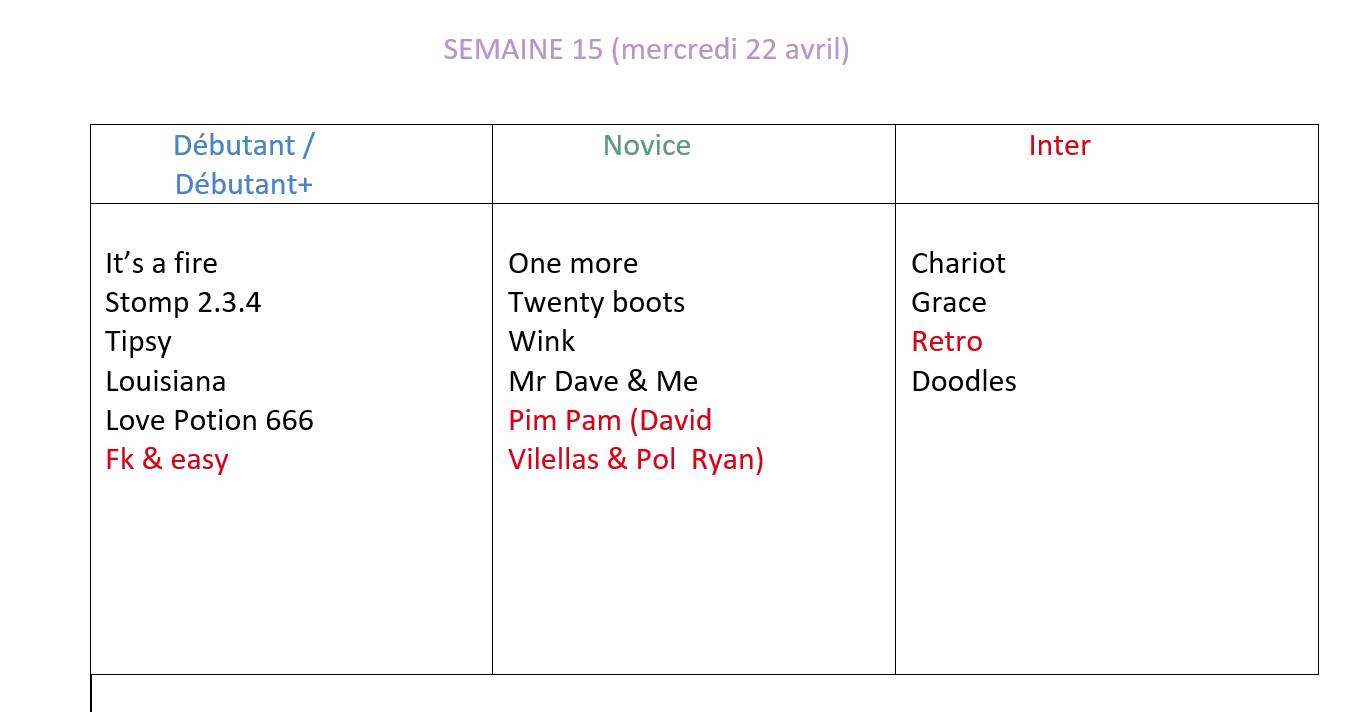
Task: Click Love Potion 666 text
Action: (x=209, y=420)
